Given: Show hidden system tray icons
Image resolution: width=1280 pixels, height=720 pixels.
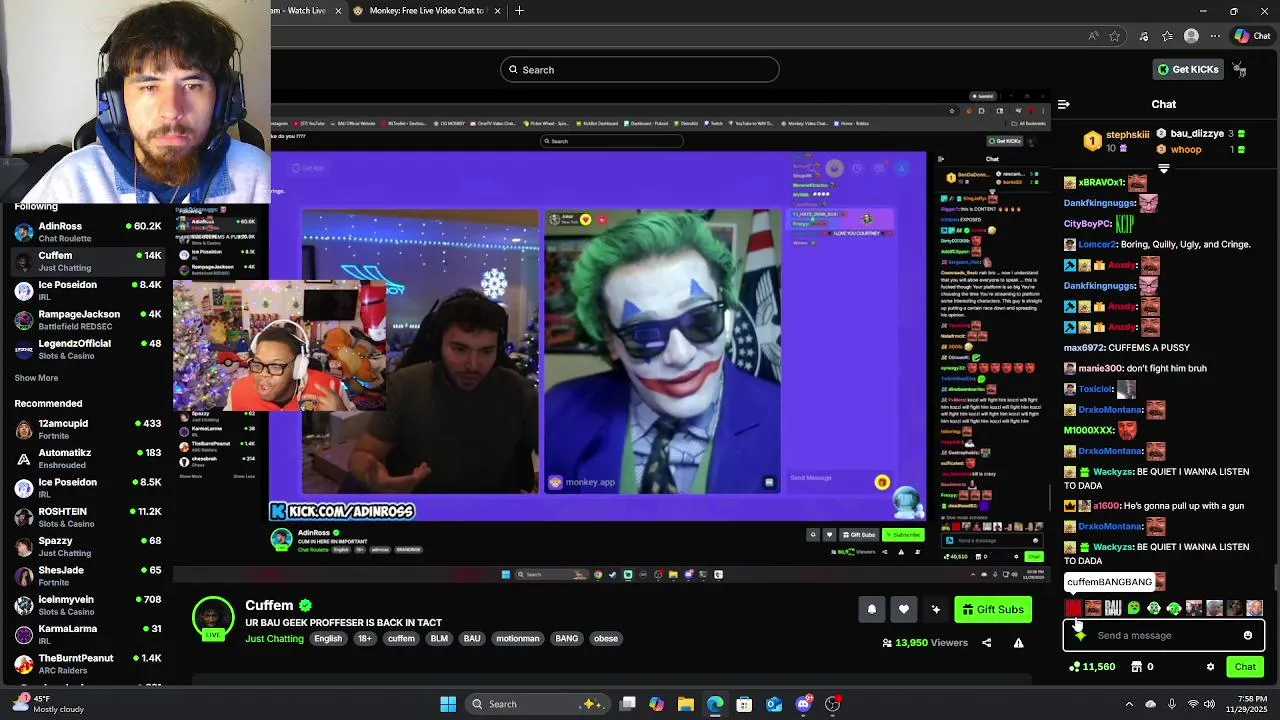Looking at the screenshot, I should 1129,704.
